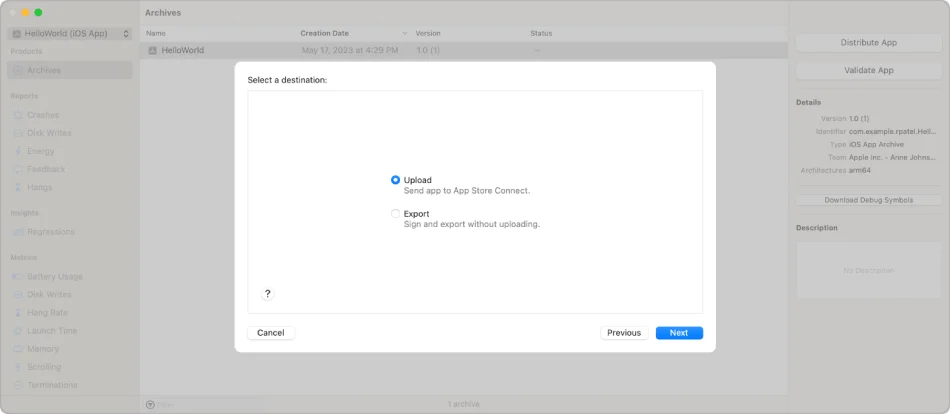Select the Export radio button

[396, 214]
